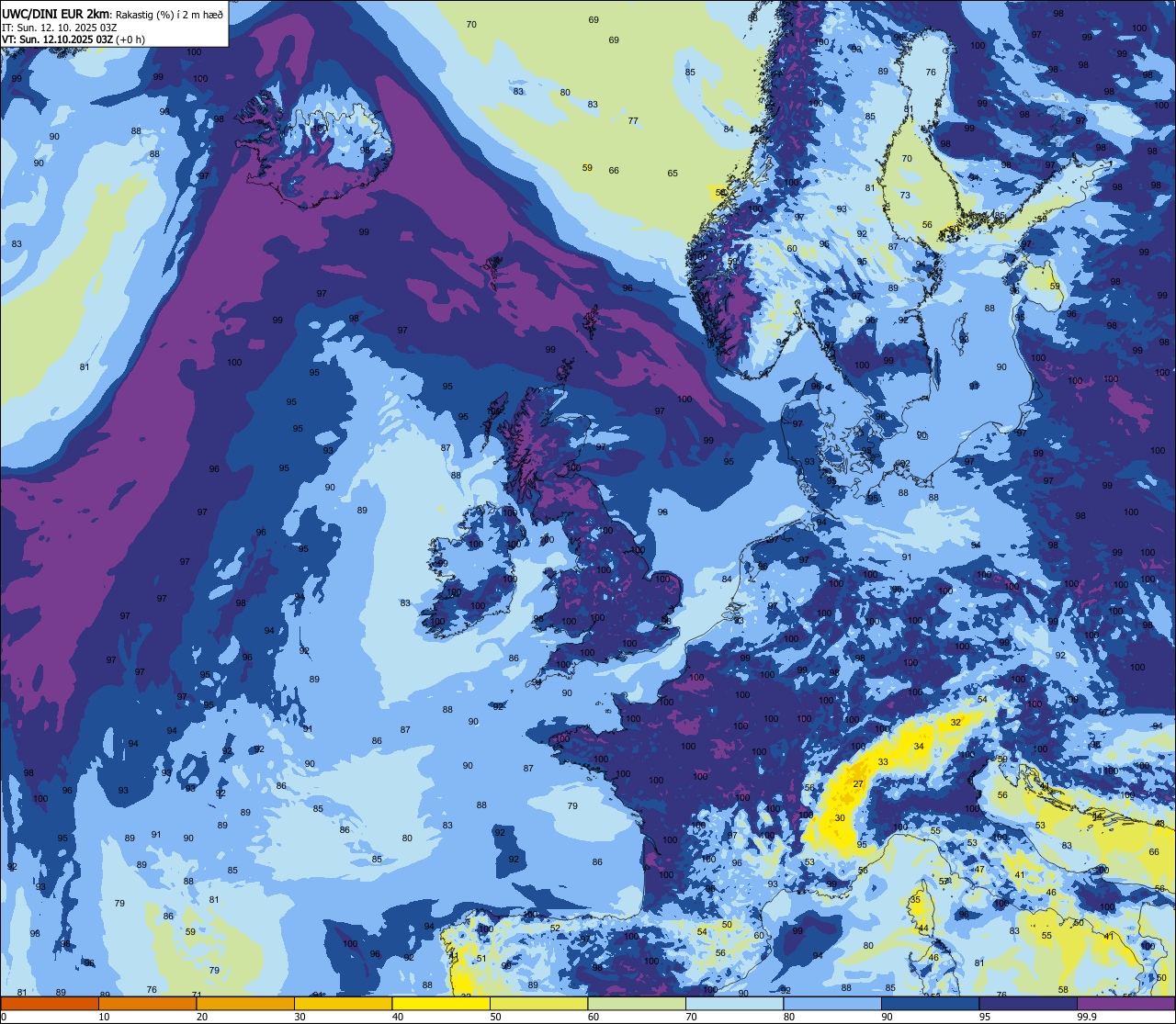The image size is (1176, 1024).
Task: Choose the 70–80% pale blue legend swatch
Action: click(x=735, y=1003)
